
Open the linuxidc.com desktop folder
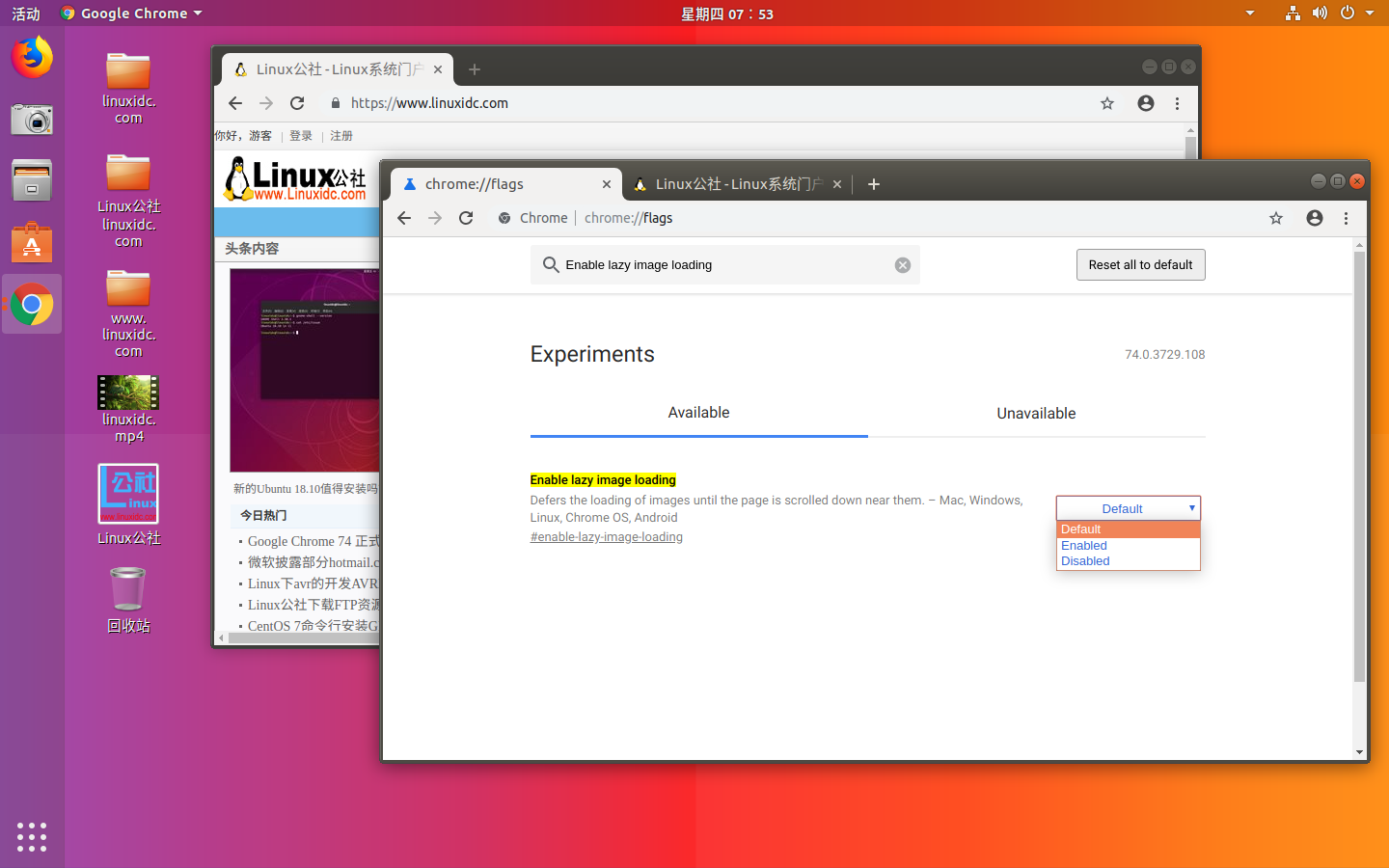coord(128,89)
